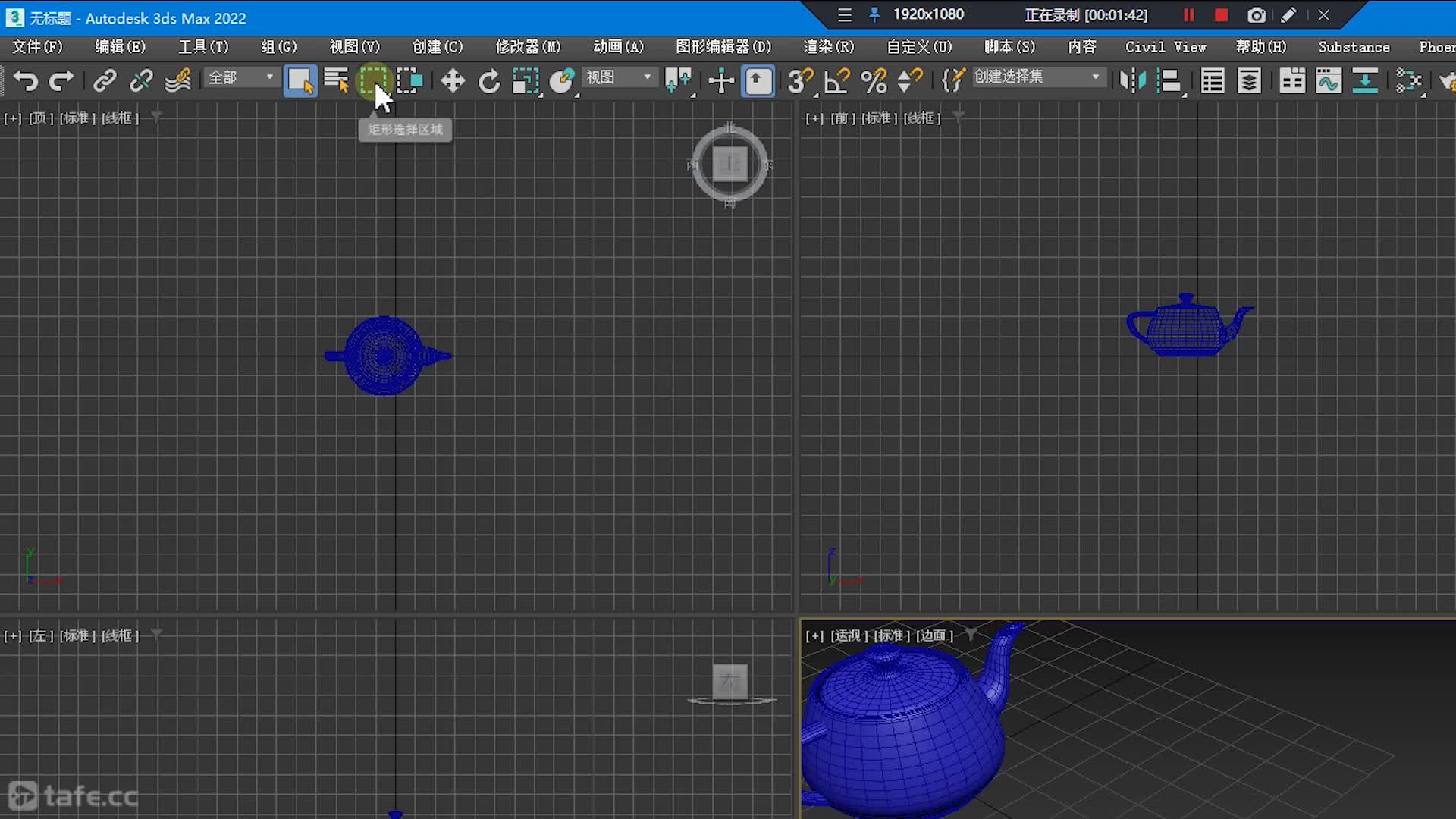Open the Substance menu
This screenshot has height=819, width=1456.
[1354, 47]
